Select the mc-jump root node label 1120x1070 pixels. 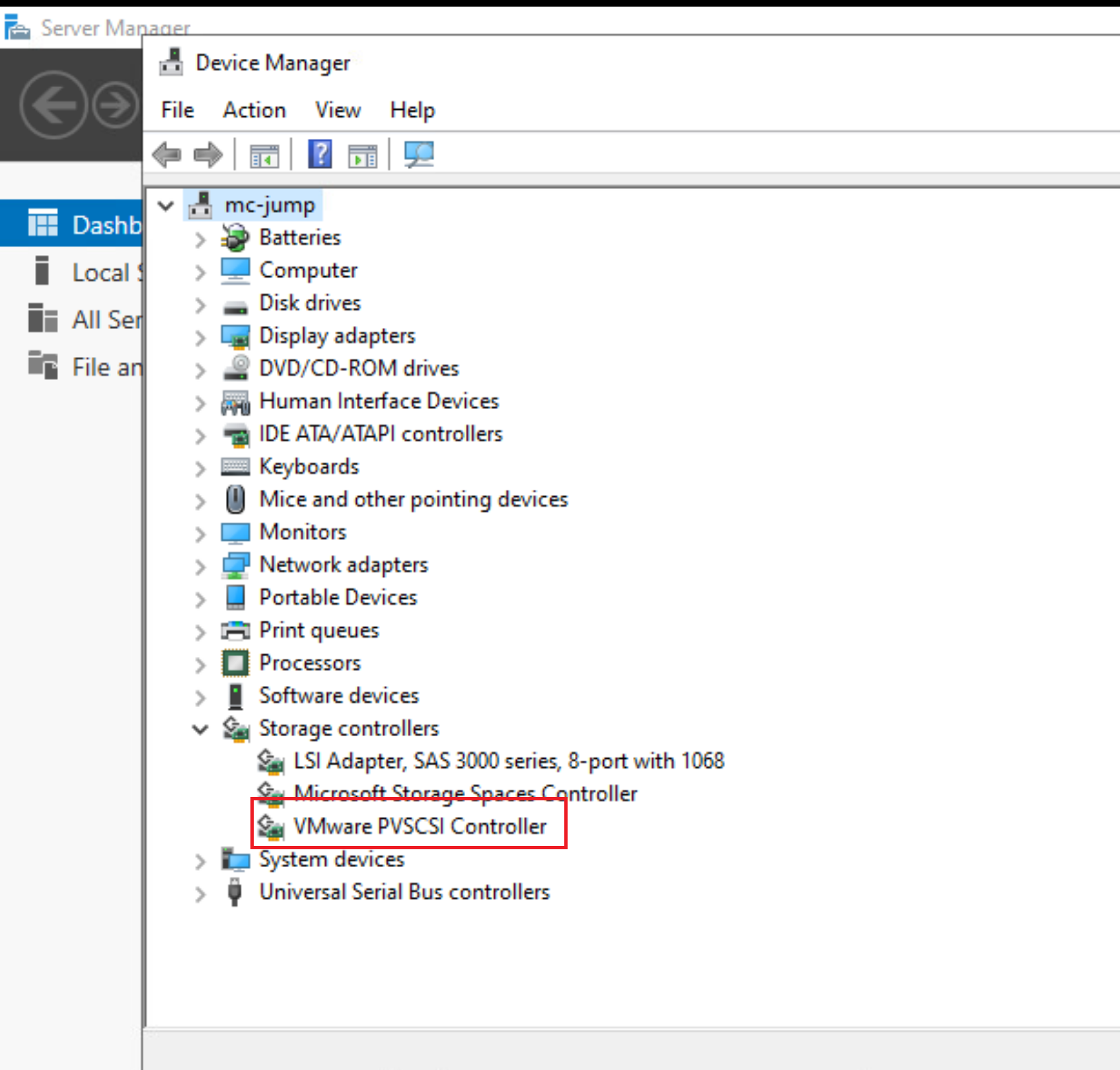click(x=270, y=205)
